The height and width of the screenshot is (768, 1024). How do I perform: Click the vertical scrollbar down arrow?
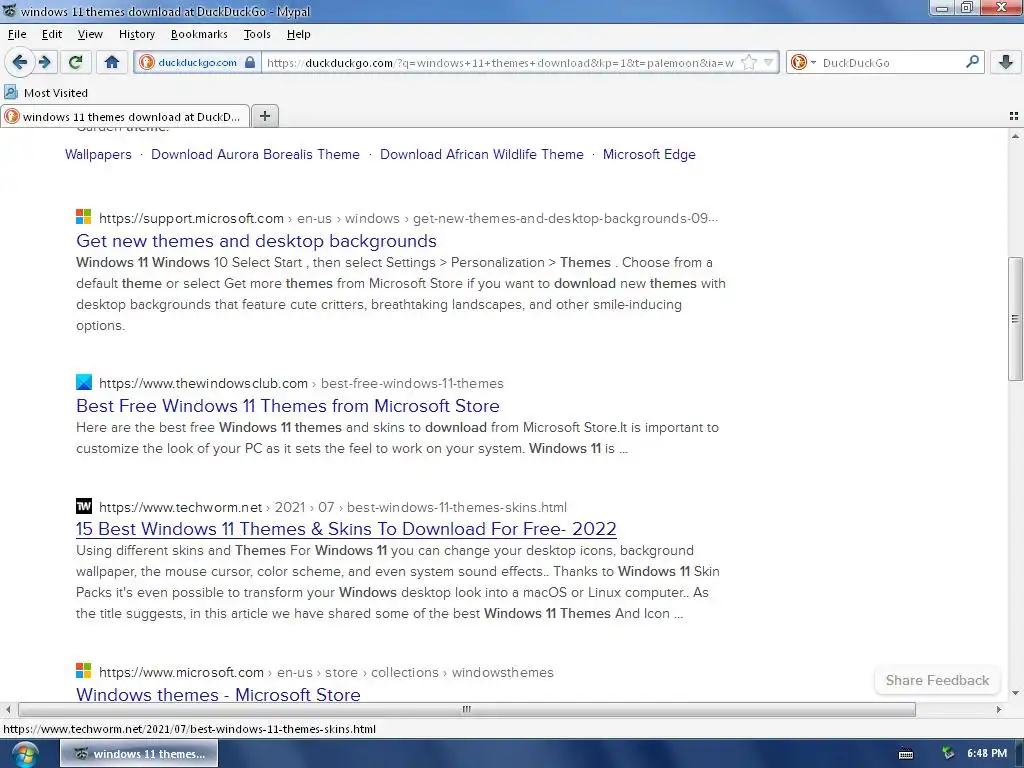(1015, 693)
